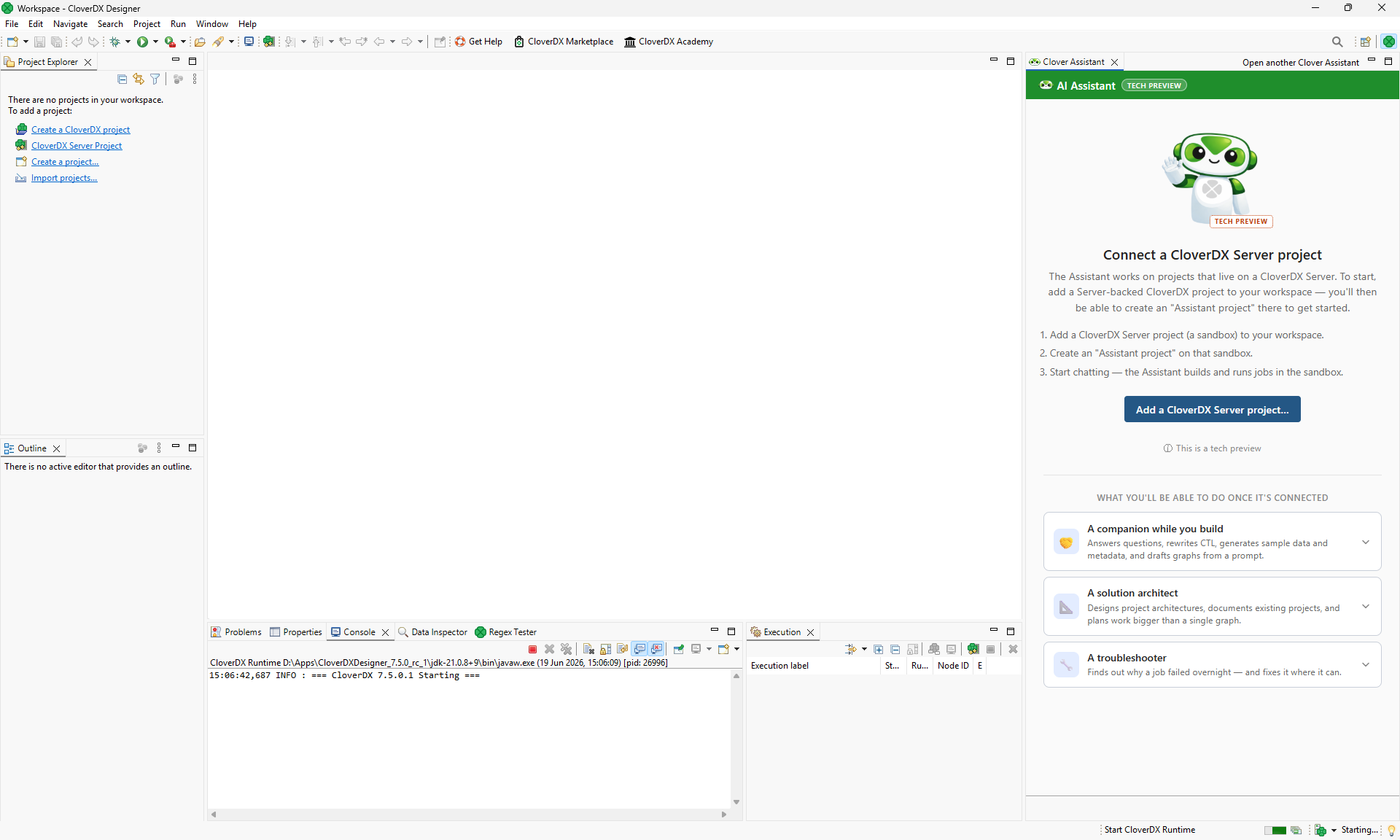
Task: Expand the "A solution architect" card
Action: point(1365,606)
